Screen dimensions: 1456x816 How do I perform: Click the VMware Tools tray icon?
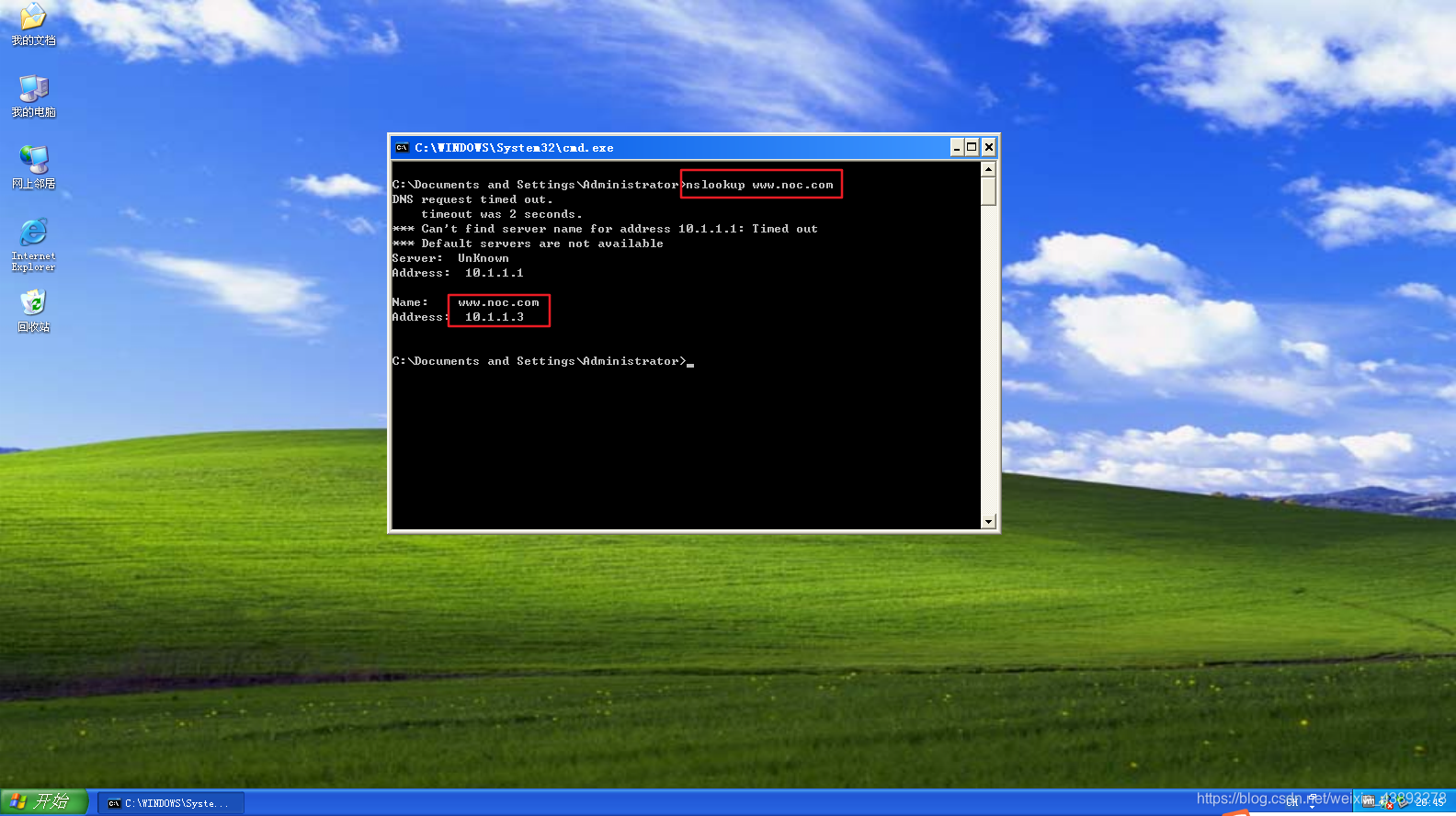click(1369, 802)
